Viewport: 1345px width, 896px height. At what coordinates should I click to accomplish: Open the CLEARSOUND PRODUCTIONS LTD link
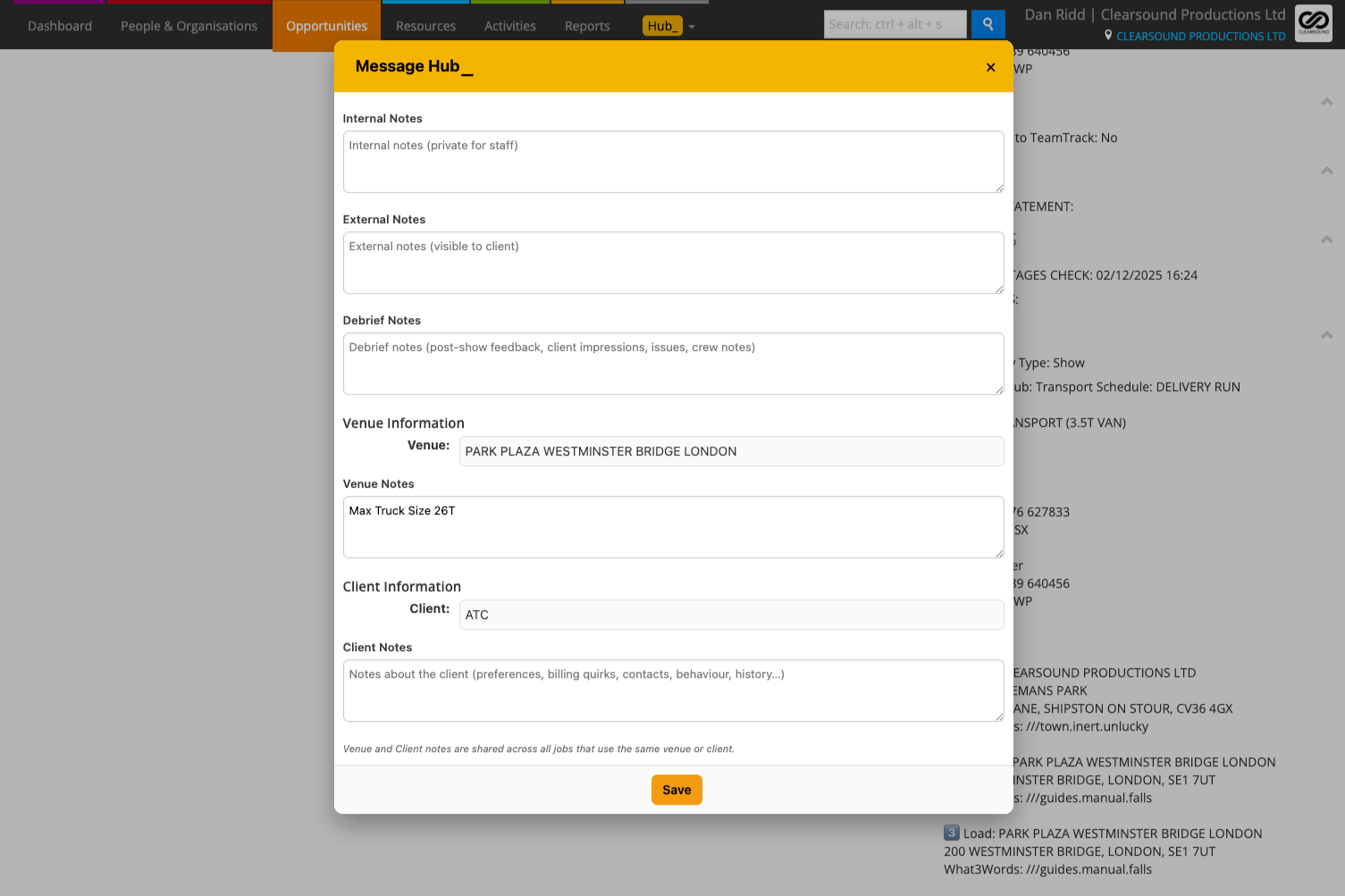coord(1200,36)
